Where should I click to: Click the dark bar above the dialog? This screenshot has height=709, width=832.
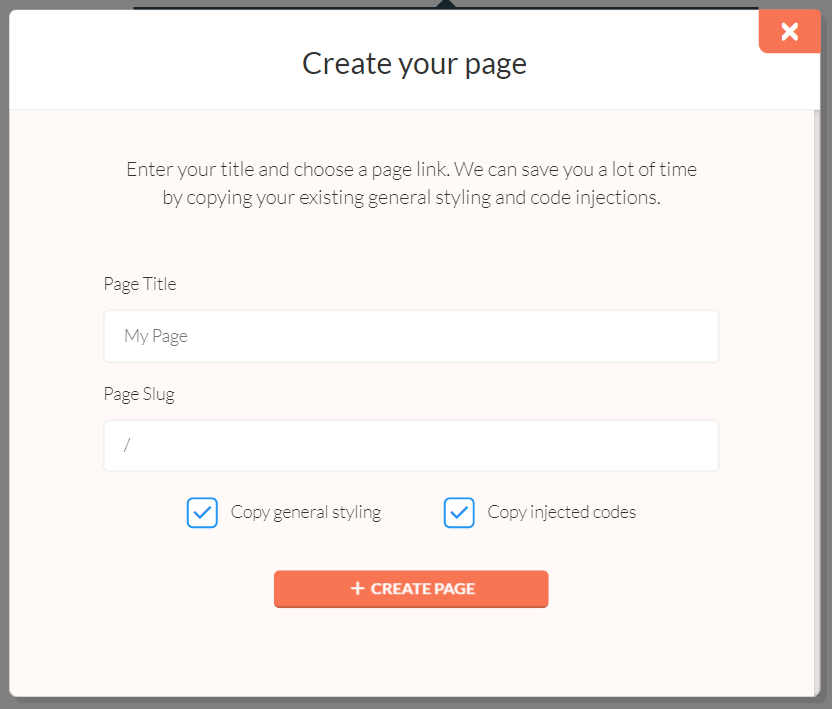(300, 4)
